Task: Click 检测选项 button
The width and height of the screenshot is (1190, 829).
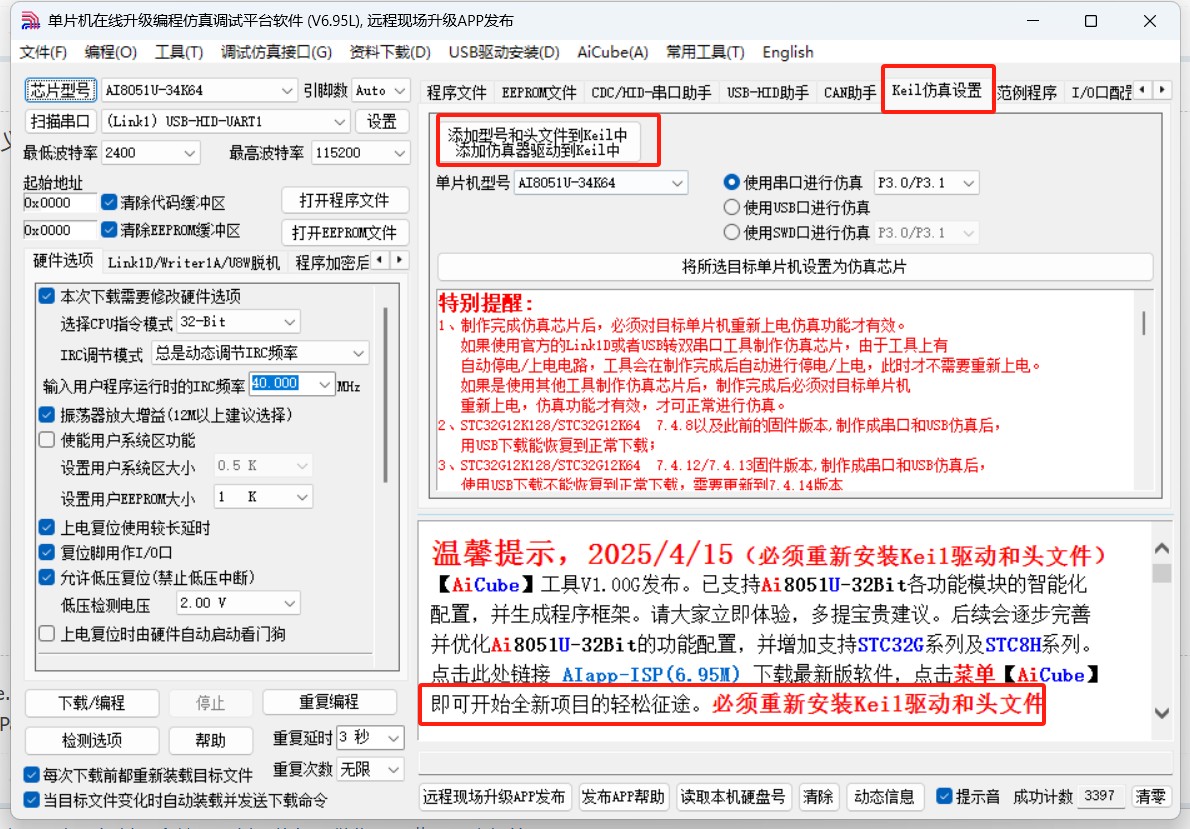Action: pyautogui.click(x=92, y=739)
